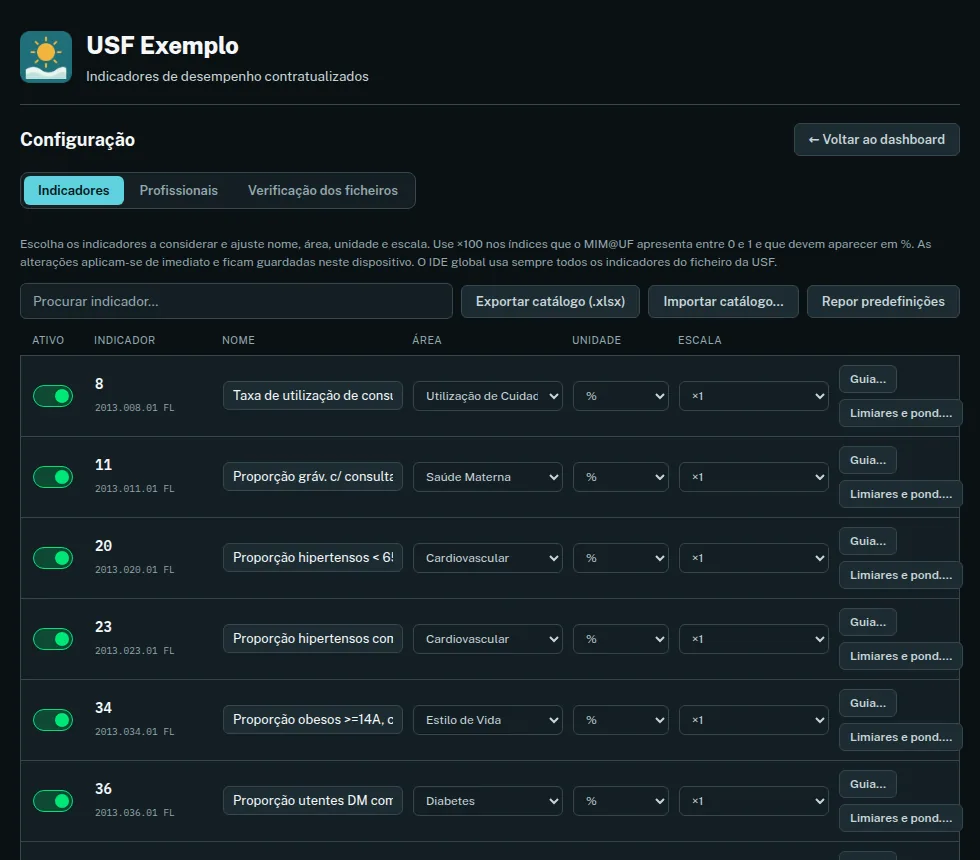Open Escala ×1 dropdown for indicator 34
This screenshot has height=860, width=980.
click(754, 720)
